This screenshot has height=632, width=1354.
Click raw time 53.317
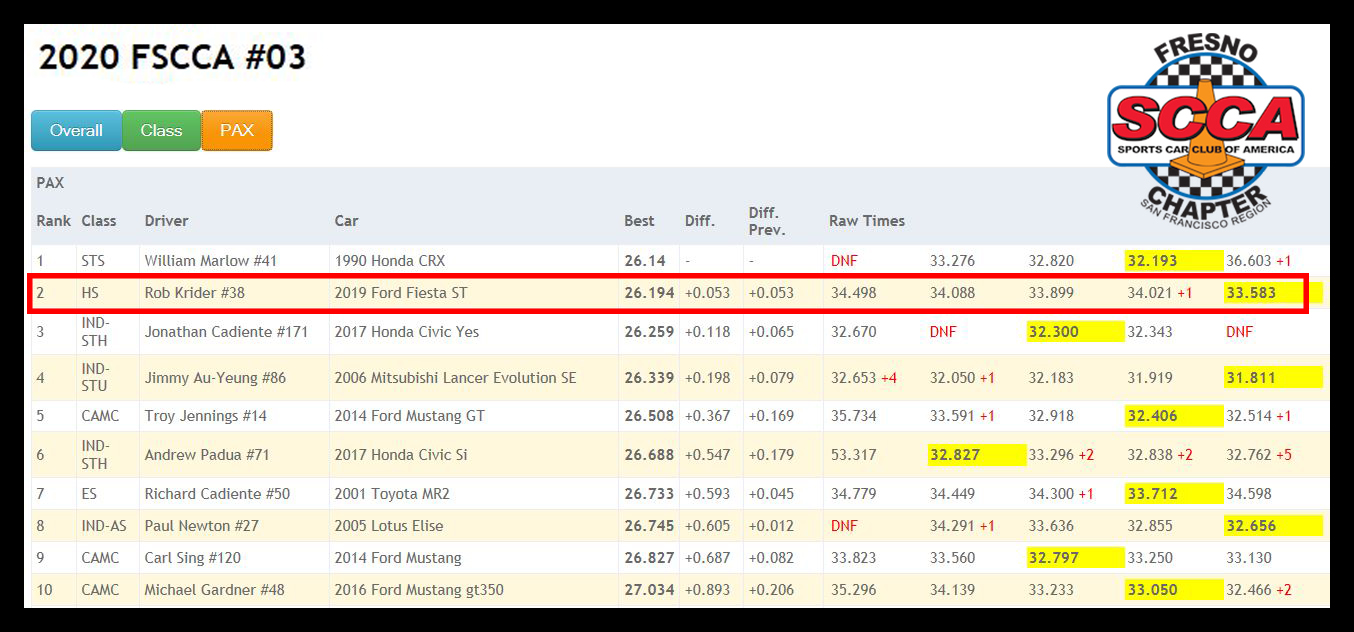click(853, 454)
